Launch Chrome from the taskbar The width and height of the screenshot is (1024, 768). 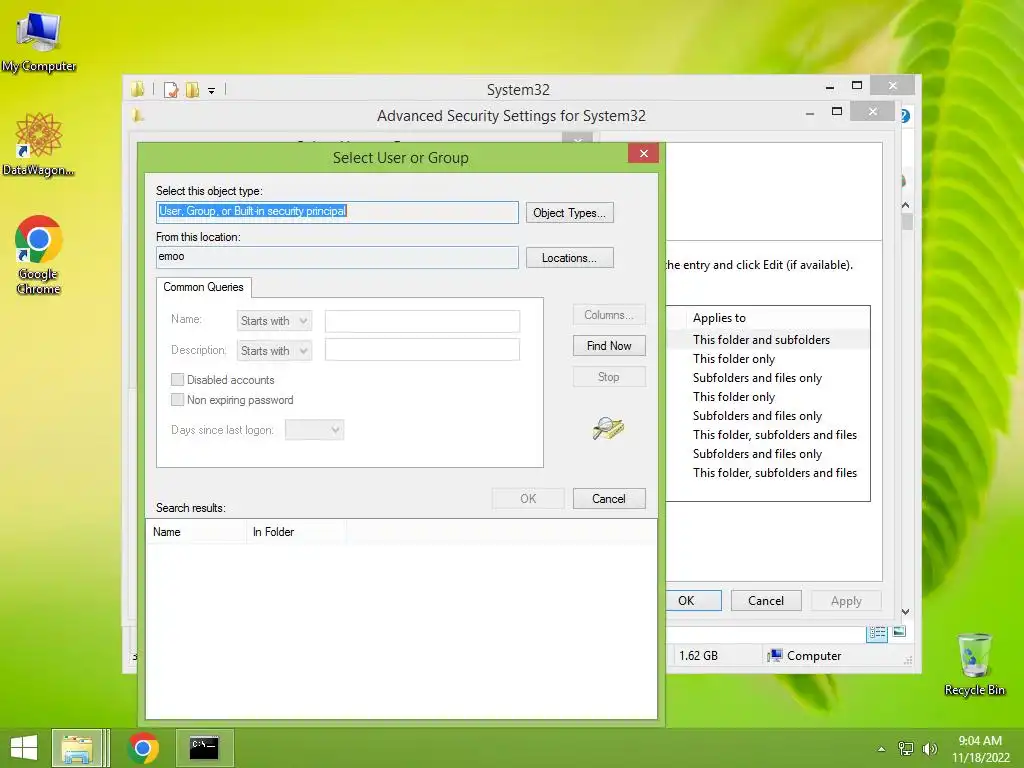pyautogui.click(x=143, y=748)
